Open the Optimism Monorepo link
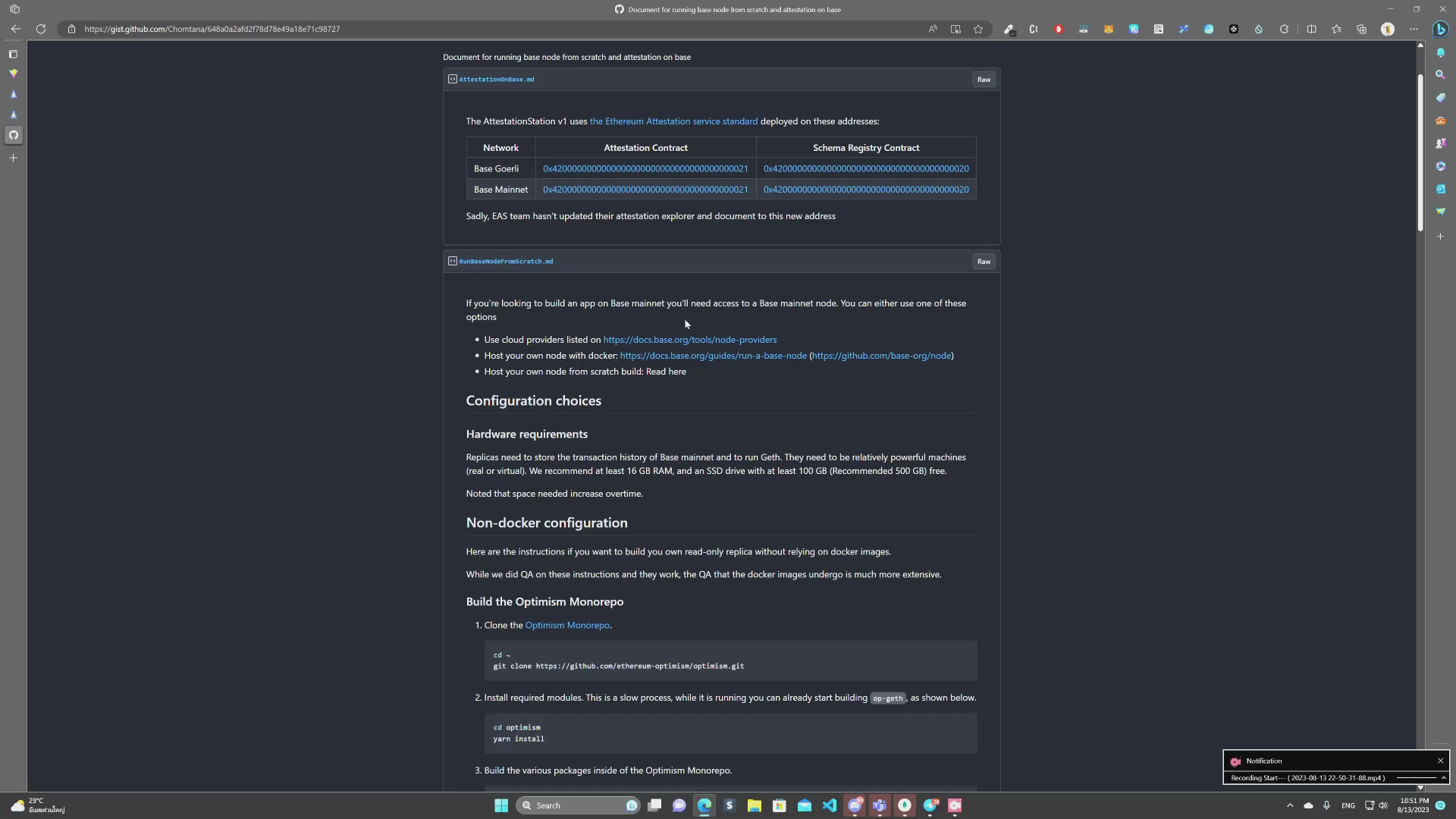Viewport: 1456px width, 819px height. 567,625
